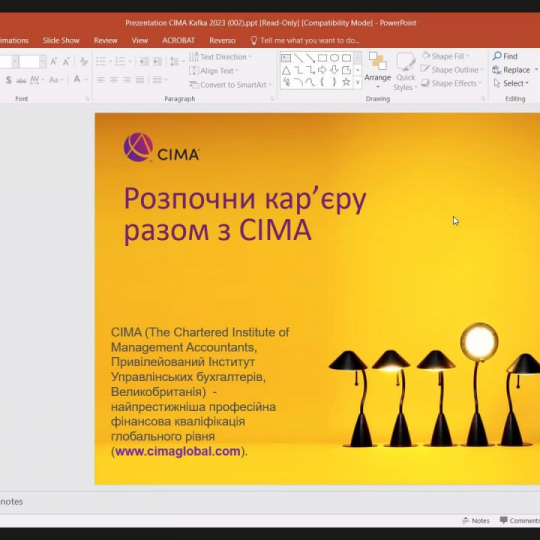Switch to the View tab
Screen dimensions: 540x540
tap(140, 41)
